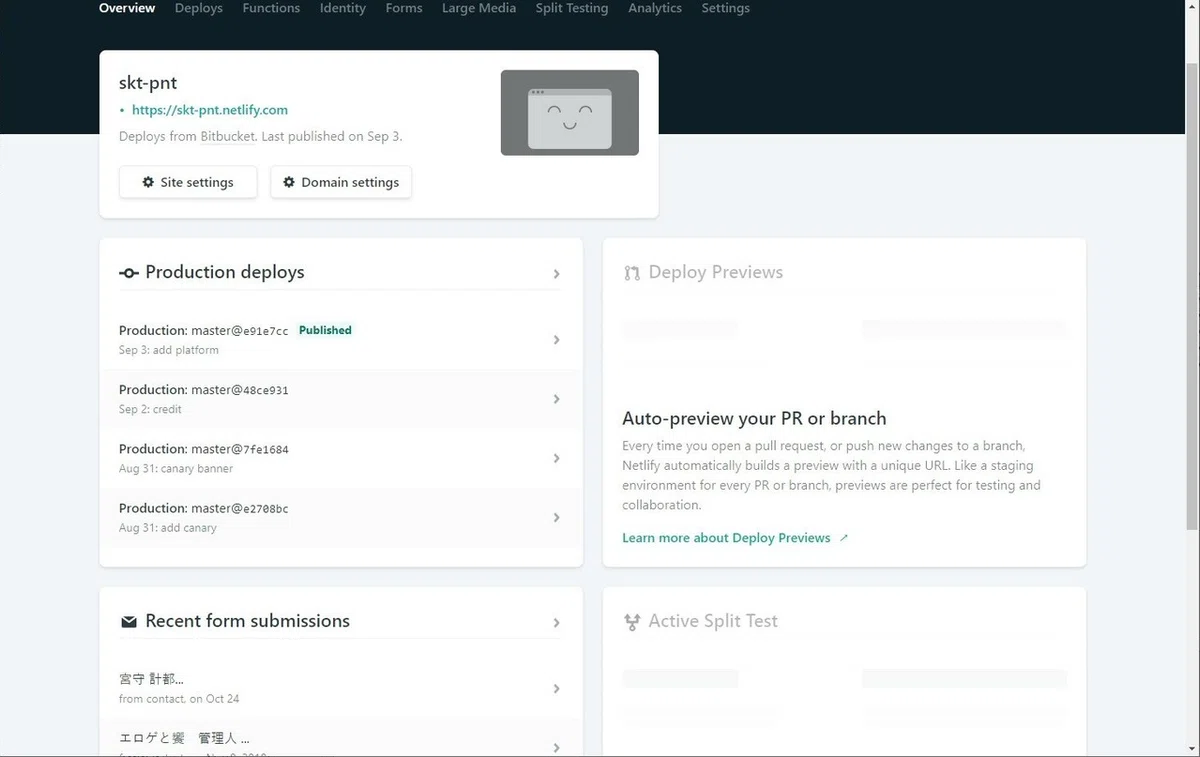Open the Production deploys heading
The image size is (1200, 757).
[x=225, y=272]
